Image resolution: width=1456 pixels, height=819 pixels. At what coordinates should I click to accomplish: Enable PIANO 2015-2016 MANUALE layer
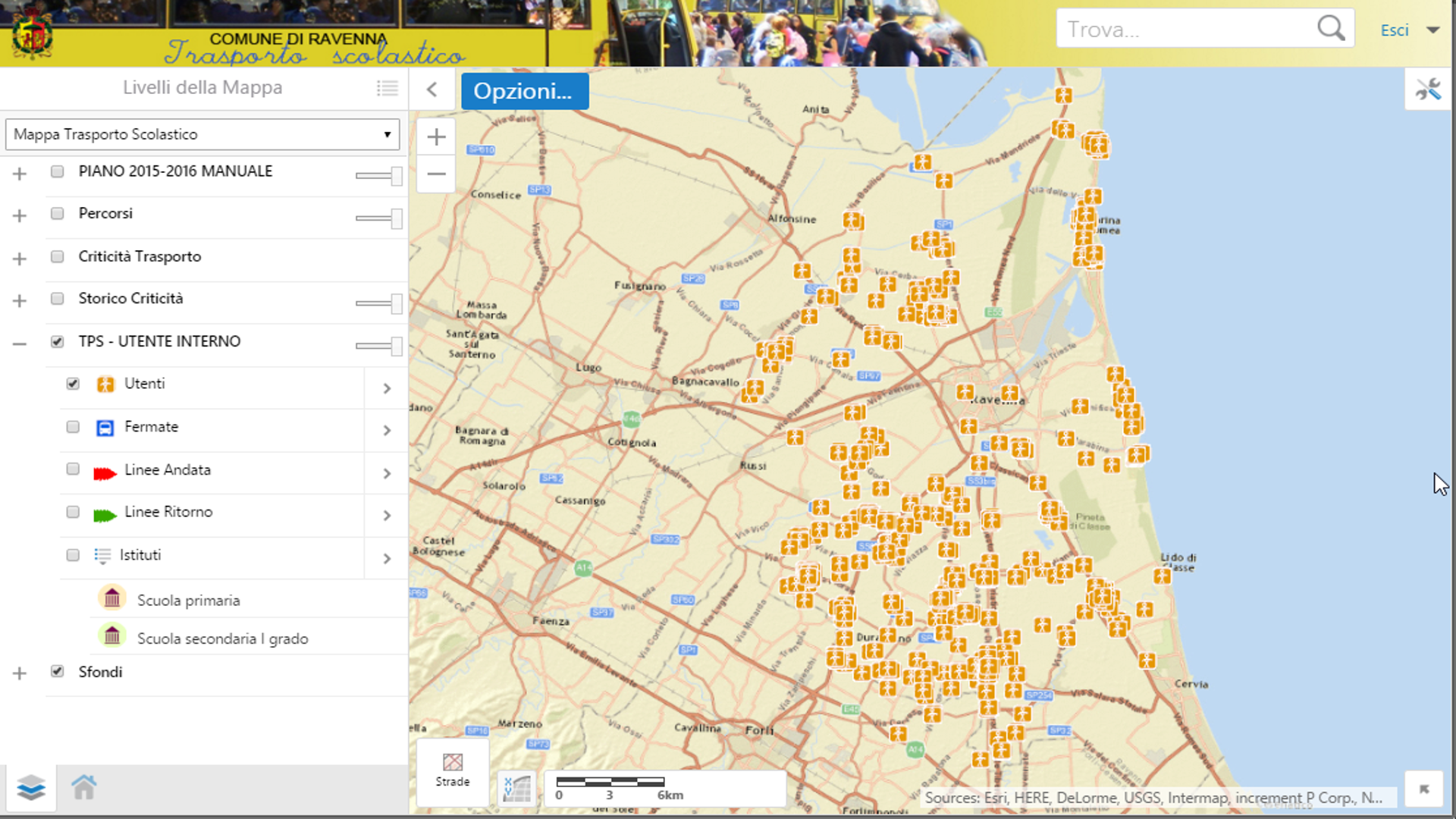[57, 171]
